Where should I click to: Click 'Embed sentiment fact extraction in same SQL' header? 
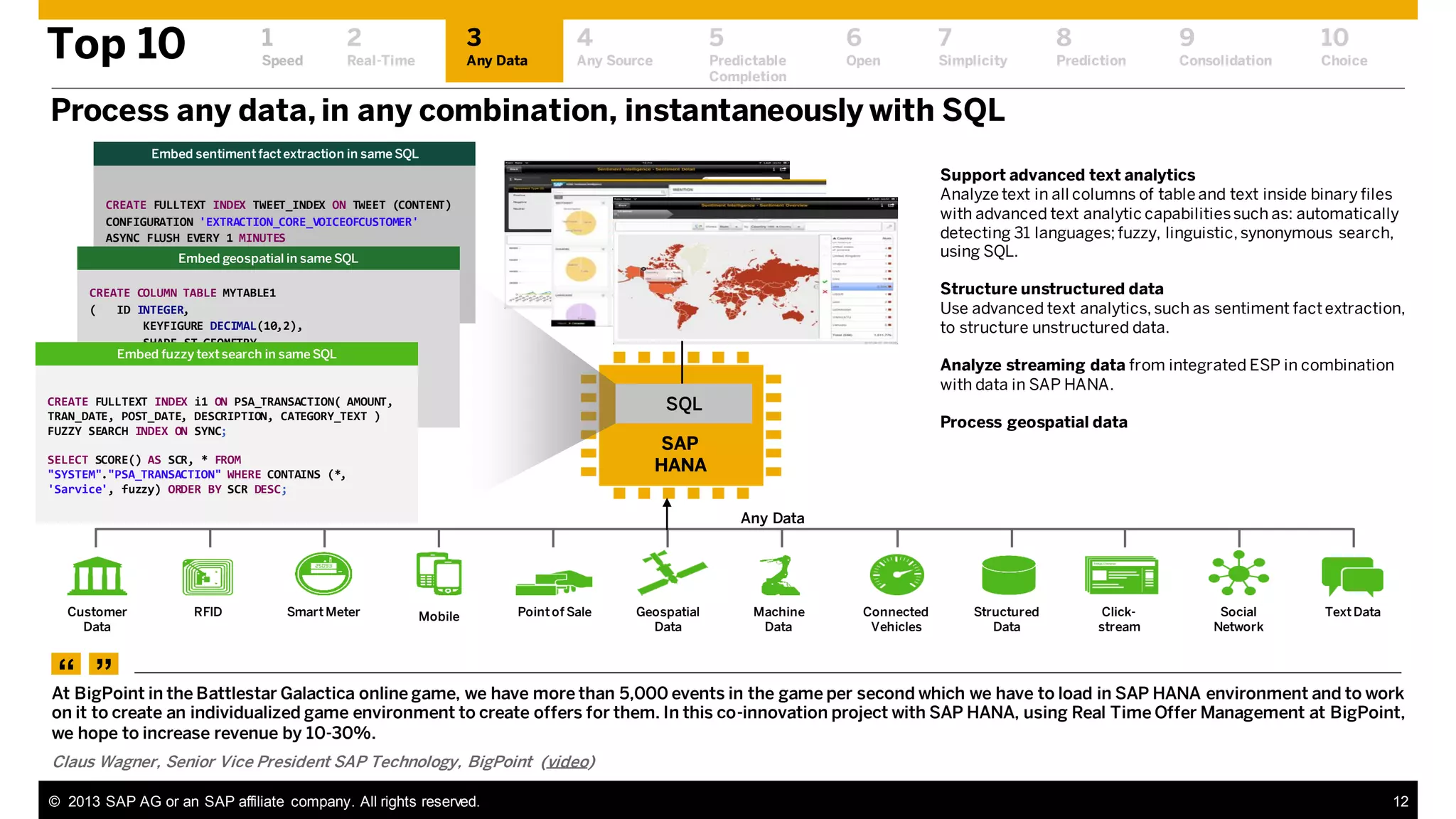pos(284,154)
